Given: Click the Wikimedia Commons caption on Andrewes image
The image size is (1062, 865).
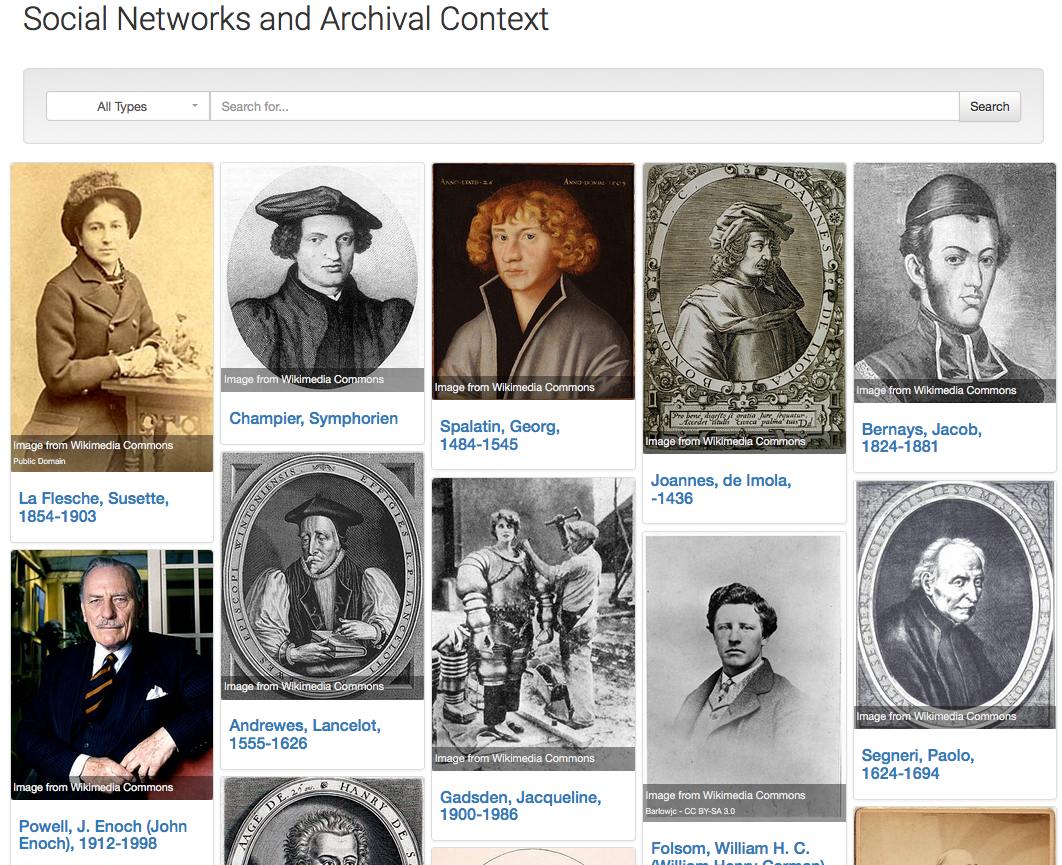Looking at the screenshot, I should [x=304, y=686].
